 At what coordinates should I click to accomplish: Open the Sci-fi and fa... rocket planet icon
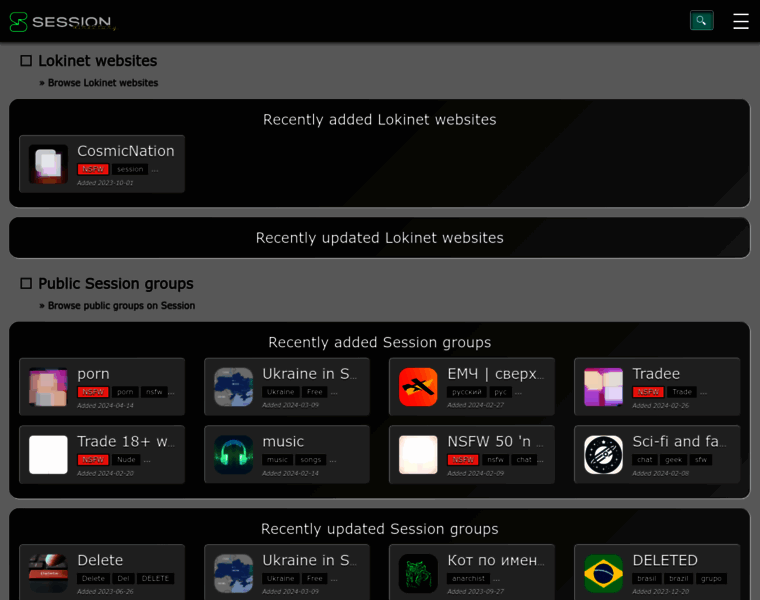tap(603, 455)
